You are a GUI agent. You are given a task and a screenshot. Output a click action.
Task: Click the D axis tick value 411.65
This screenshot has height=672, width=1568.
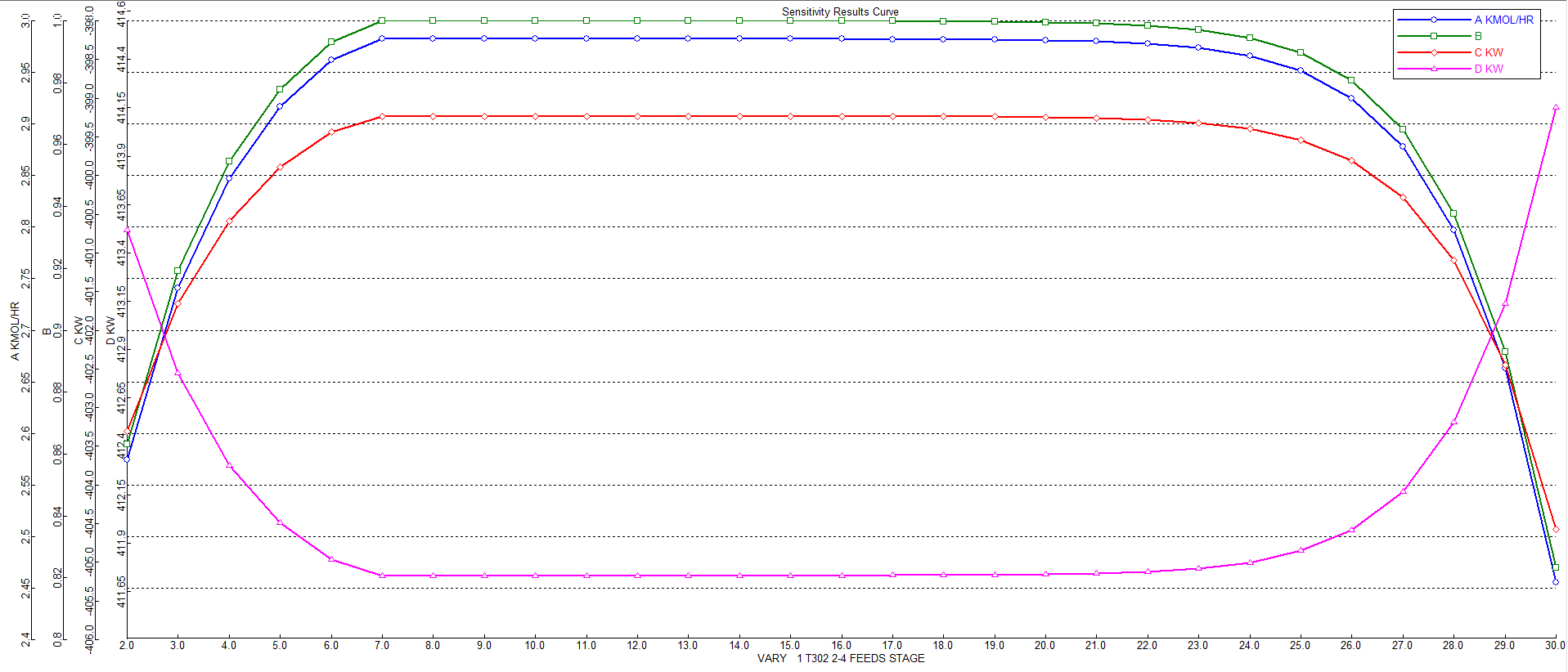tap(121, 592)
